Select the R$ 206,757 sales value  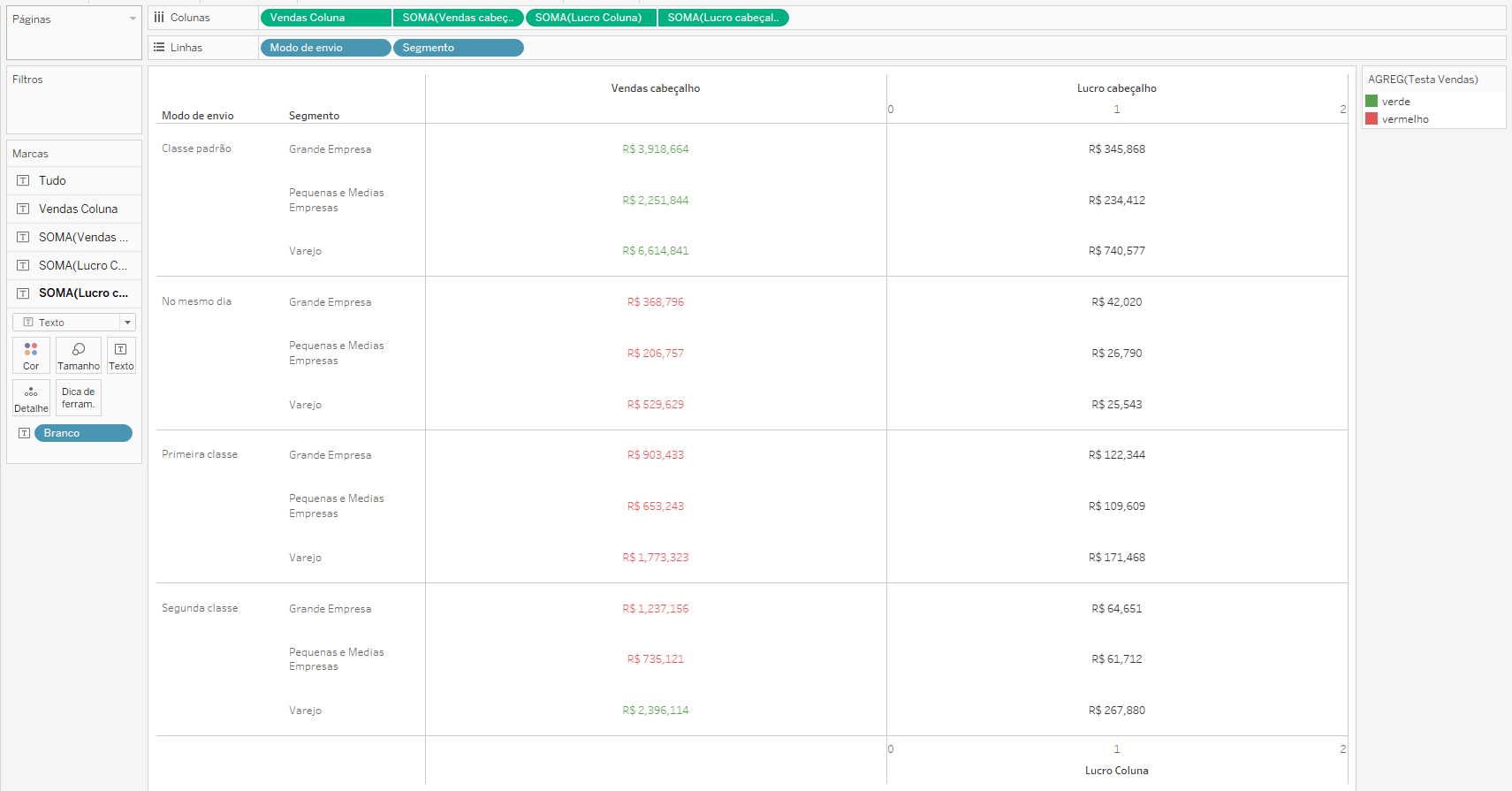[656, 354]
